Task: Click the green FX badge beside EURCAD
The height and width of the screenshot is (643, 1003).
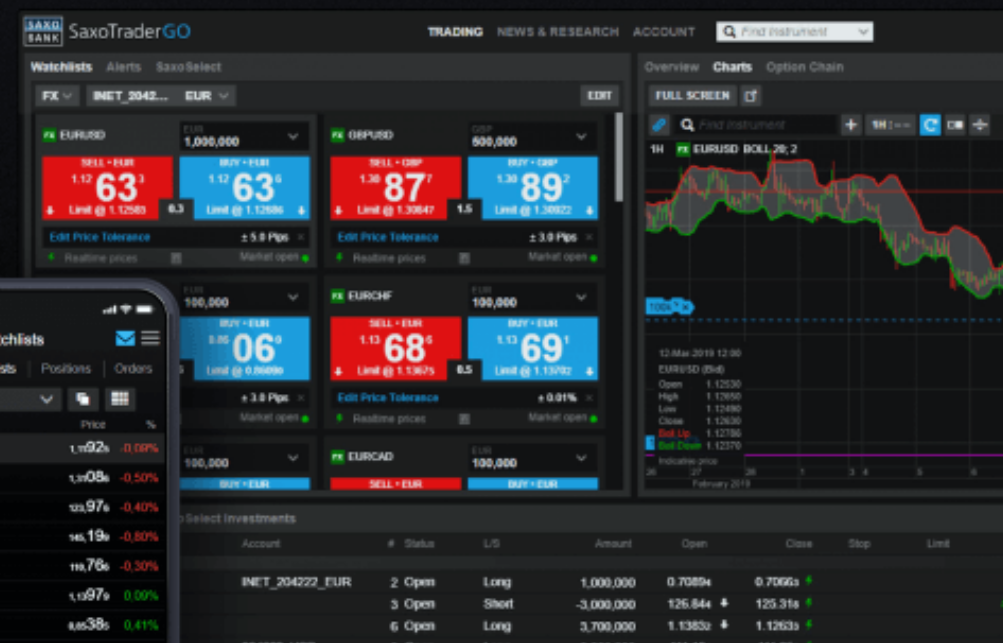Action: point(338,456)
